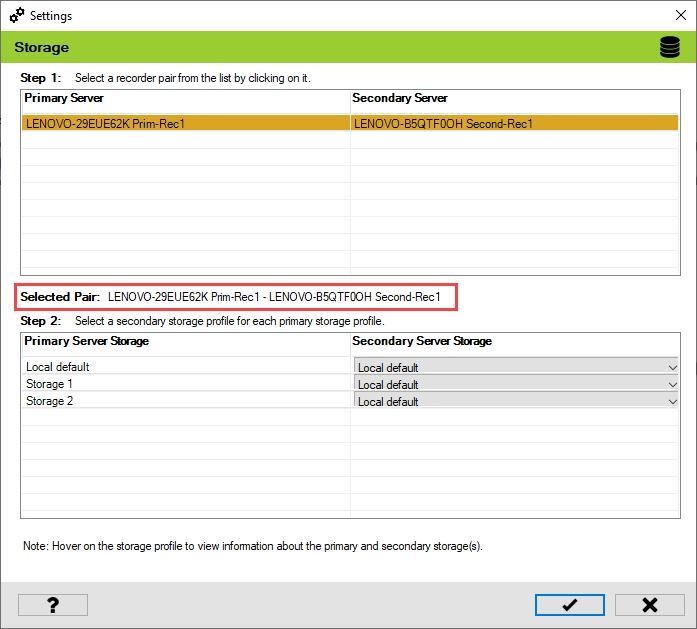This screenshot has width=697, height=629.
Task: Cancel using the X button at bottom
Action: (649, 605)
